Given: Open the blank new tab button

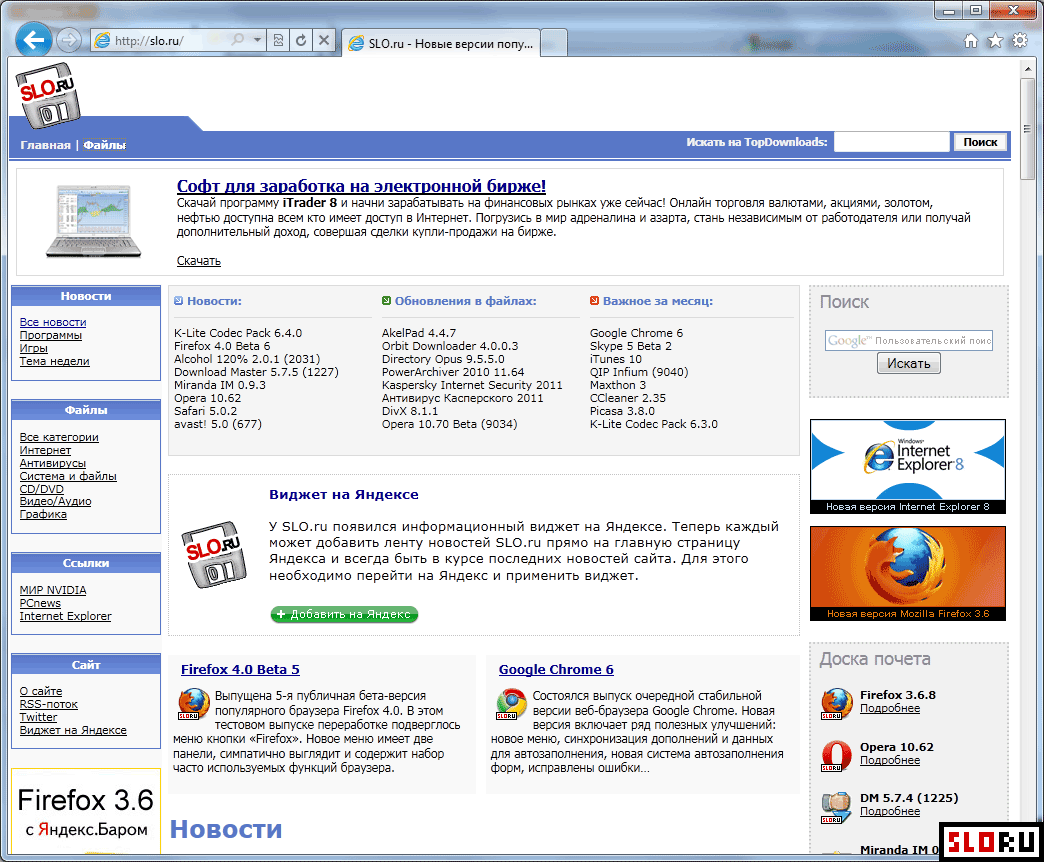Looking at the screenshot, I should point(555,43).
